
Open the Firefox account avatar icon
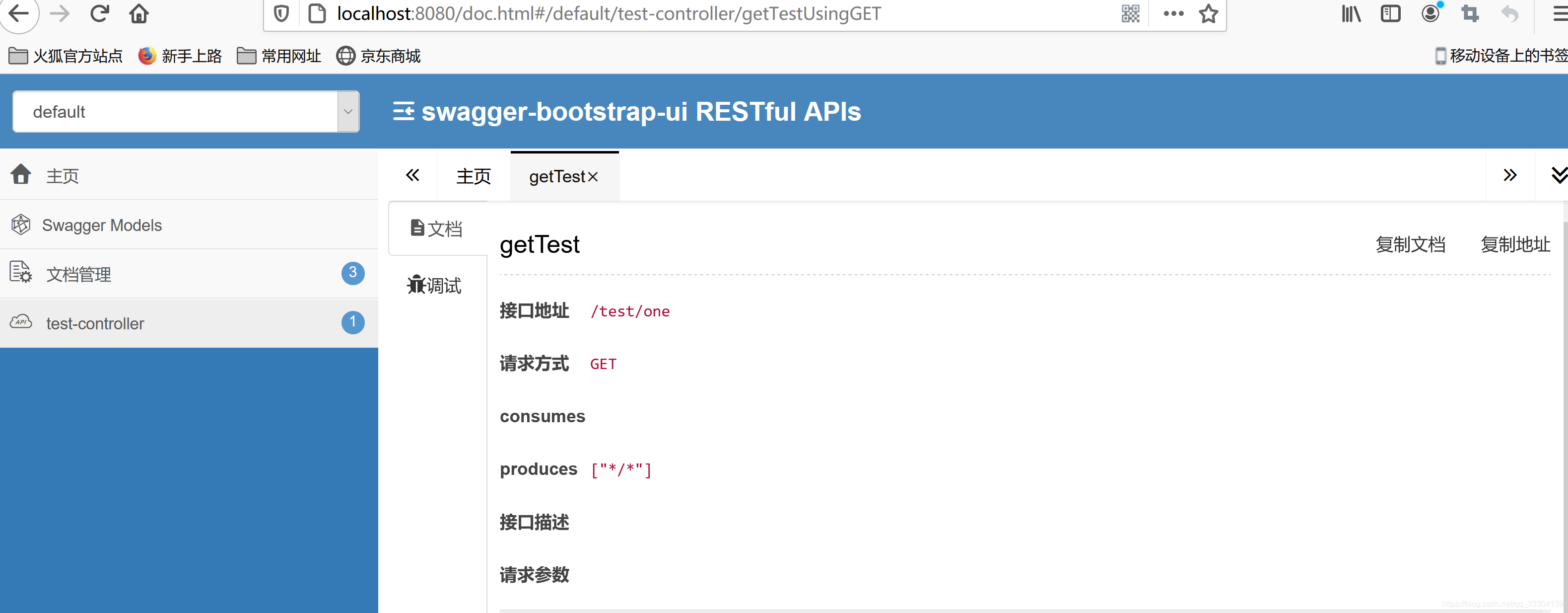click(1431, 13)
